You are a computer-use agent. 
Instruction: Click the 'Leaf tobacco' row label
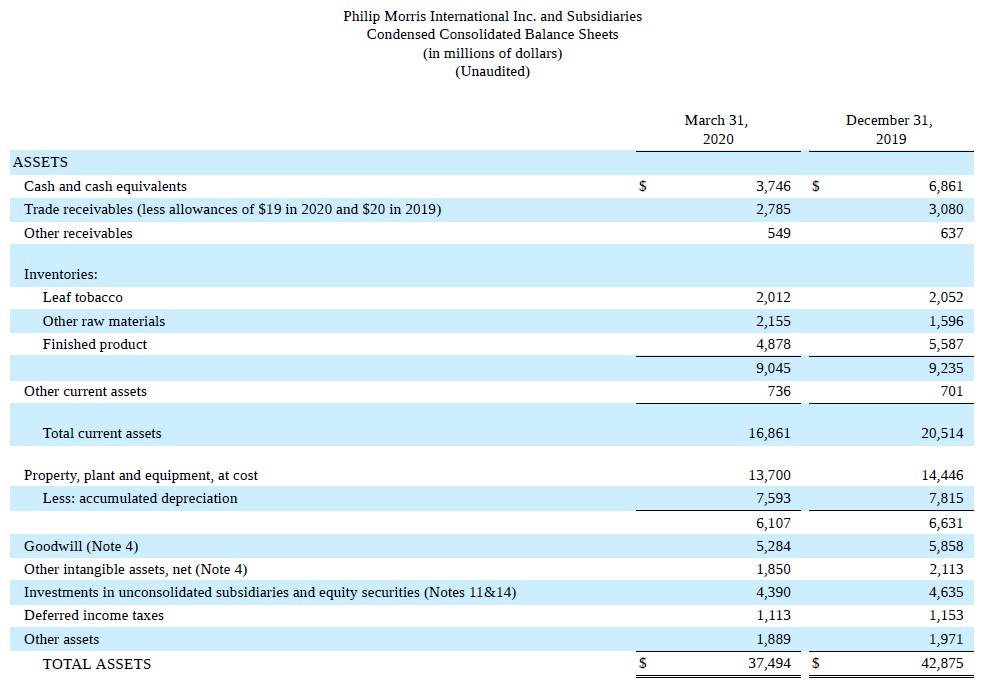pyautogui.click(x=83, y=298)
